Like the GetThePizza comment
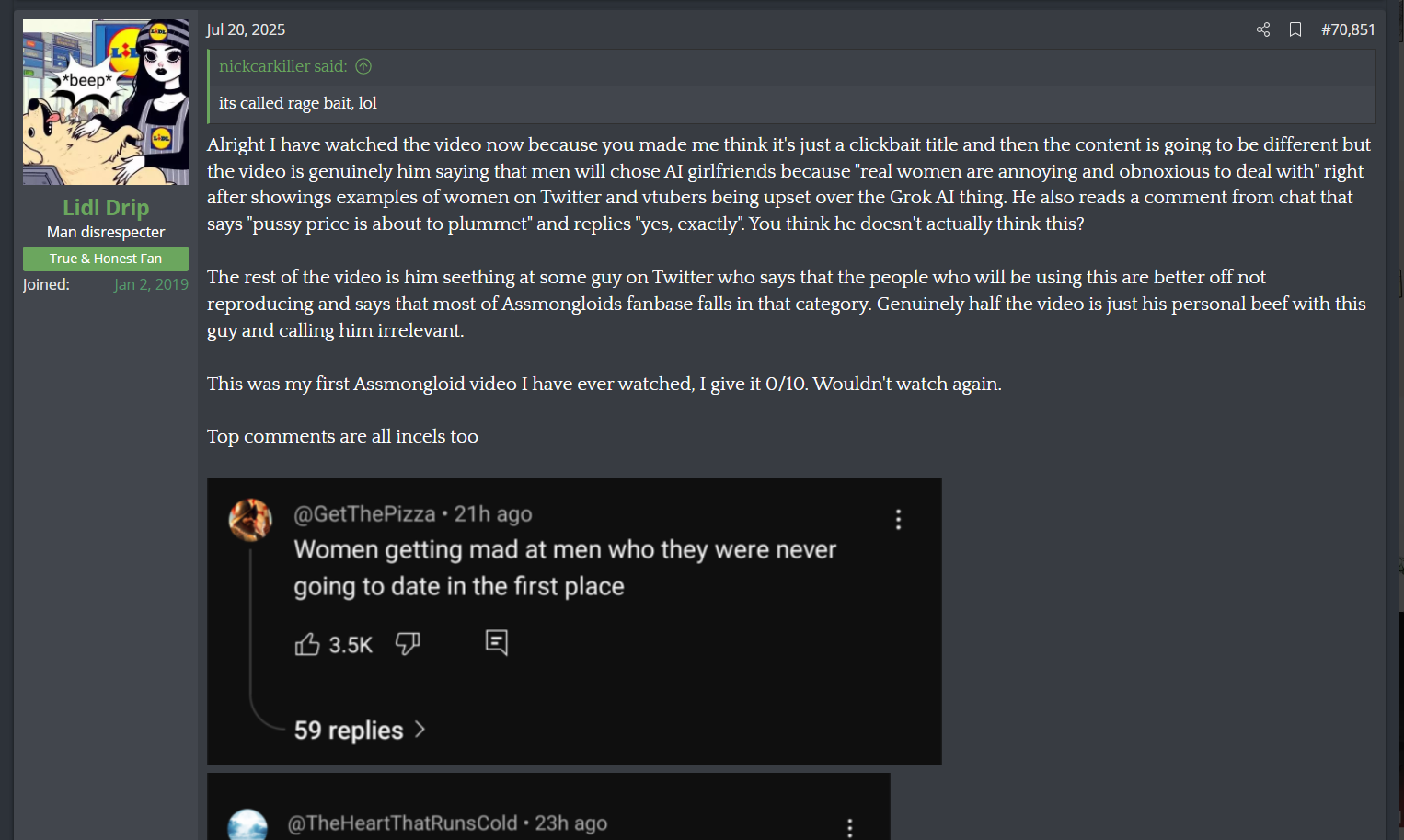Viewport: 1404px width, 840px height. (x=307, y=644)
